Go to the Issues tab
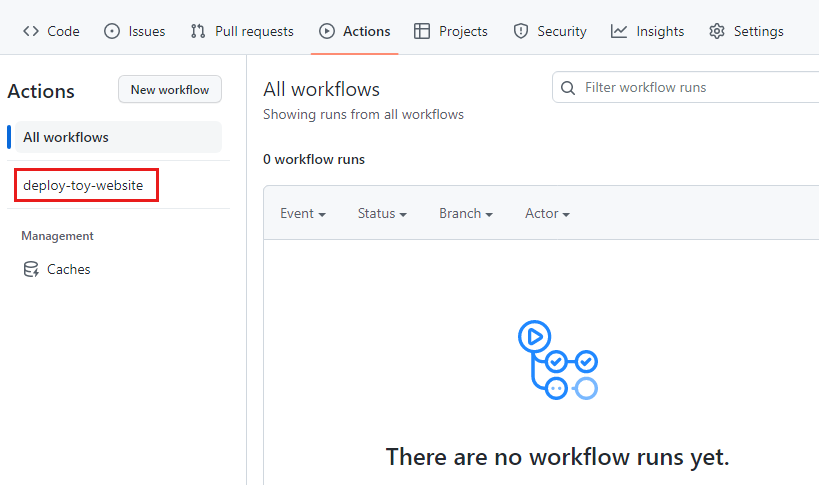 135,31
